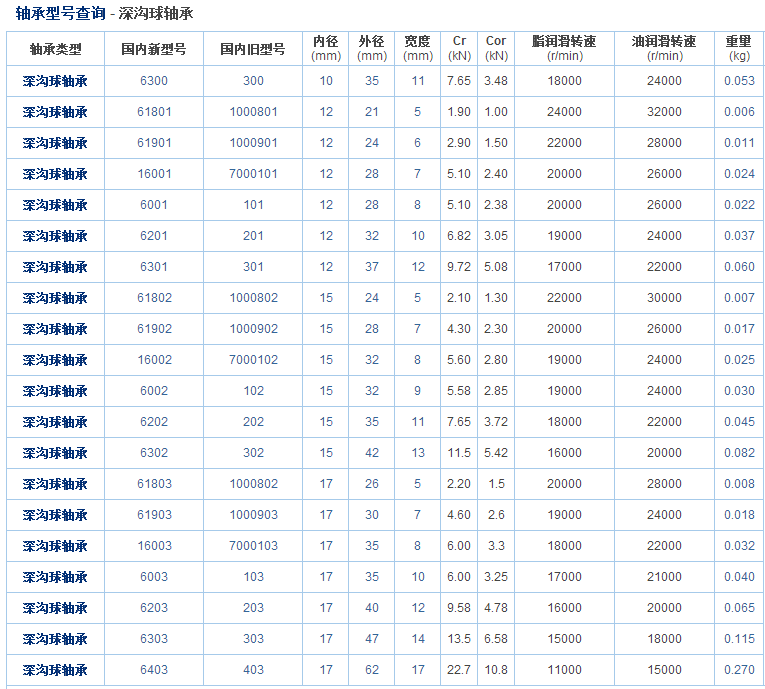765x689 pixels.
Task: Open the 深沟球轴承 link in row 16001
Action: click(55, 174)
